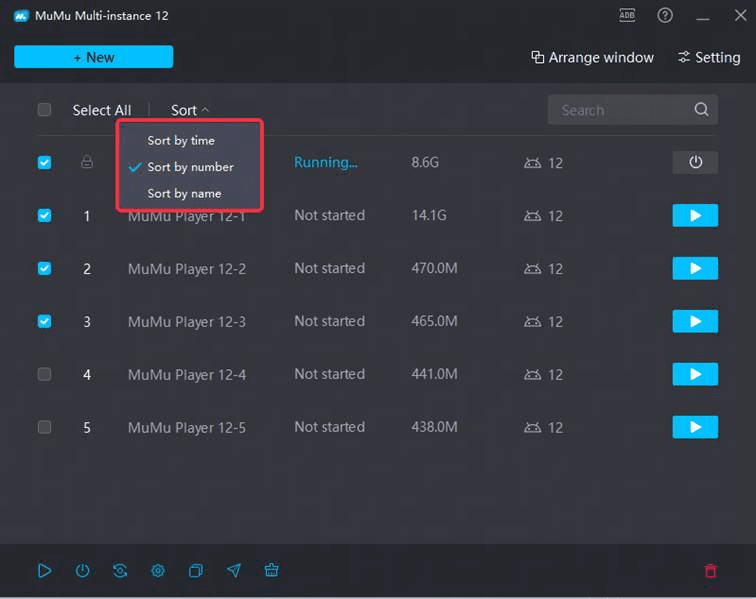Click the basket icon in bottom toolbar

271,570
